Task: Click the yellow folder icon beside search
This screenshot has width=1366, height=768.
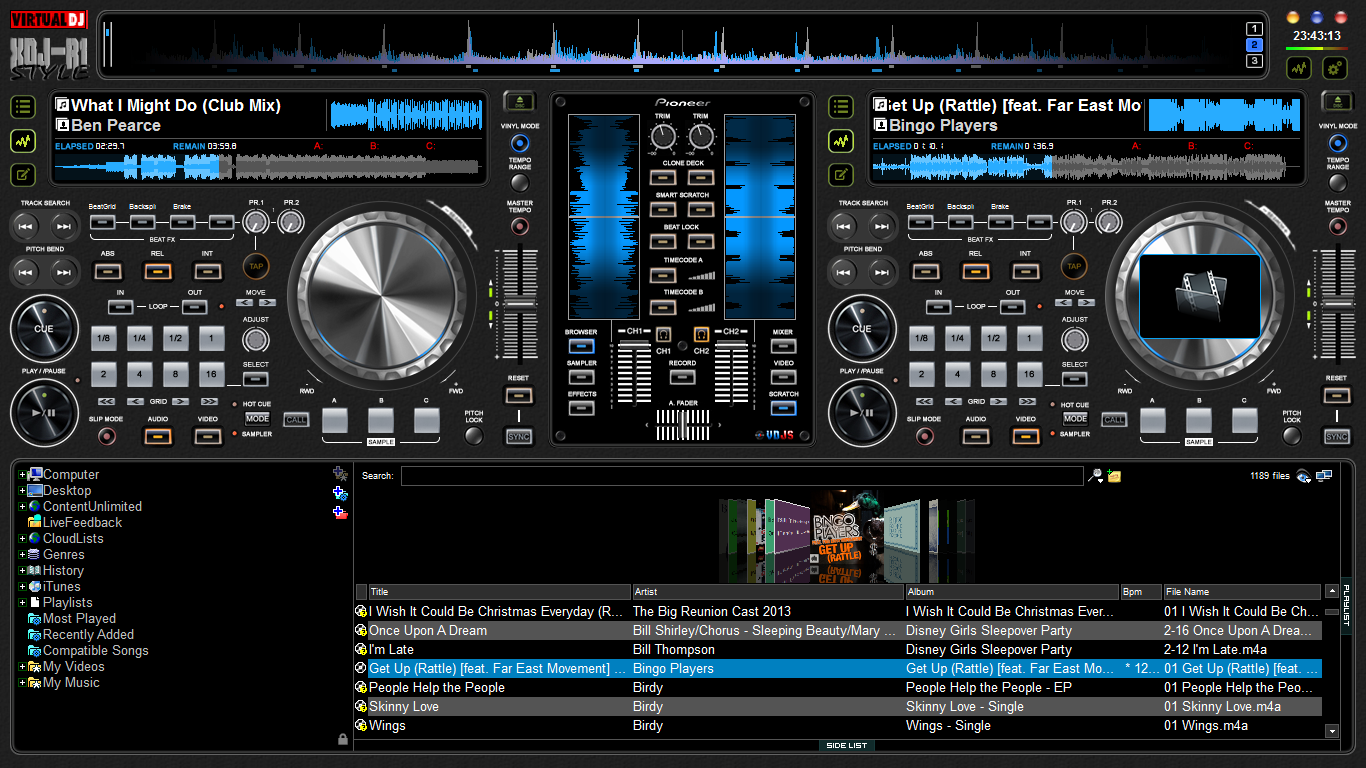Action: [x=1114, y=476]
